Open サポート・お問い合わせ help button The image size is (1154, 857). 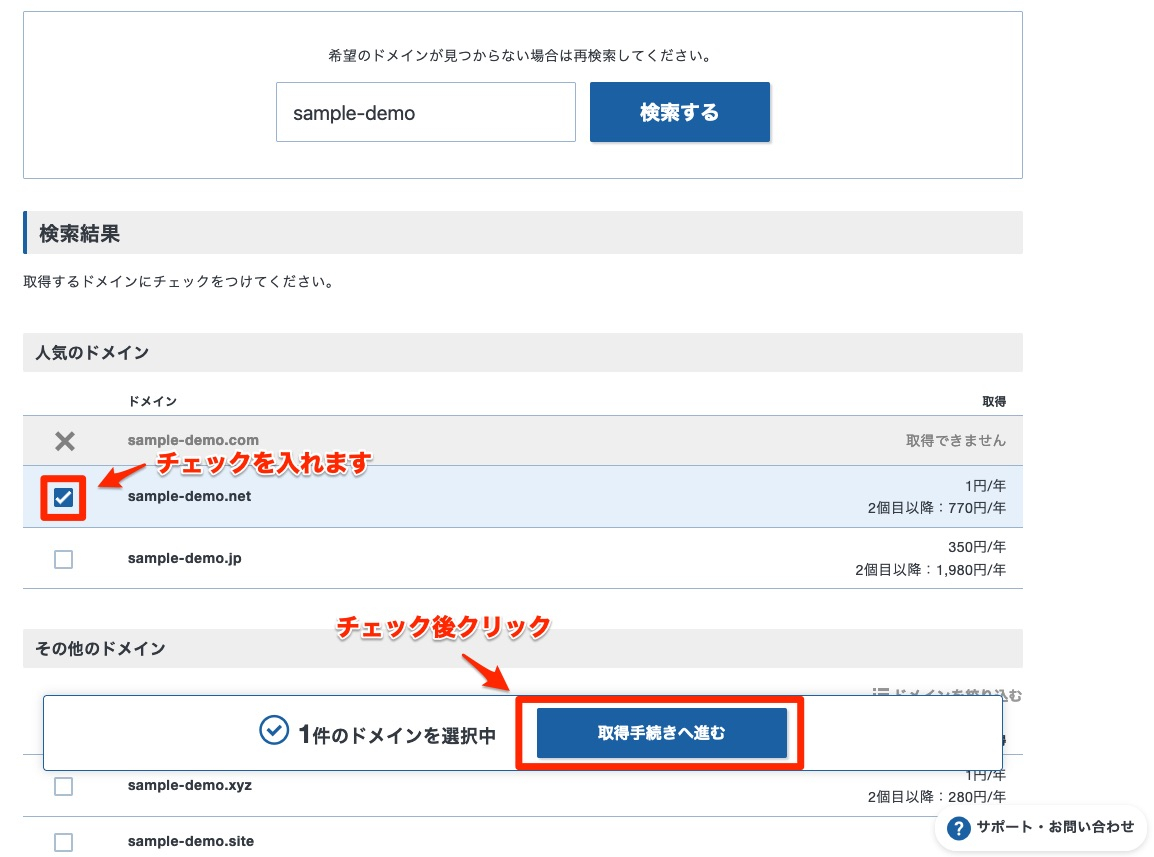pyautogui.click(x=1041, y=828)
